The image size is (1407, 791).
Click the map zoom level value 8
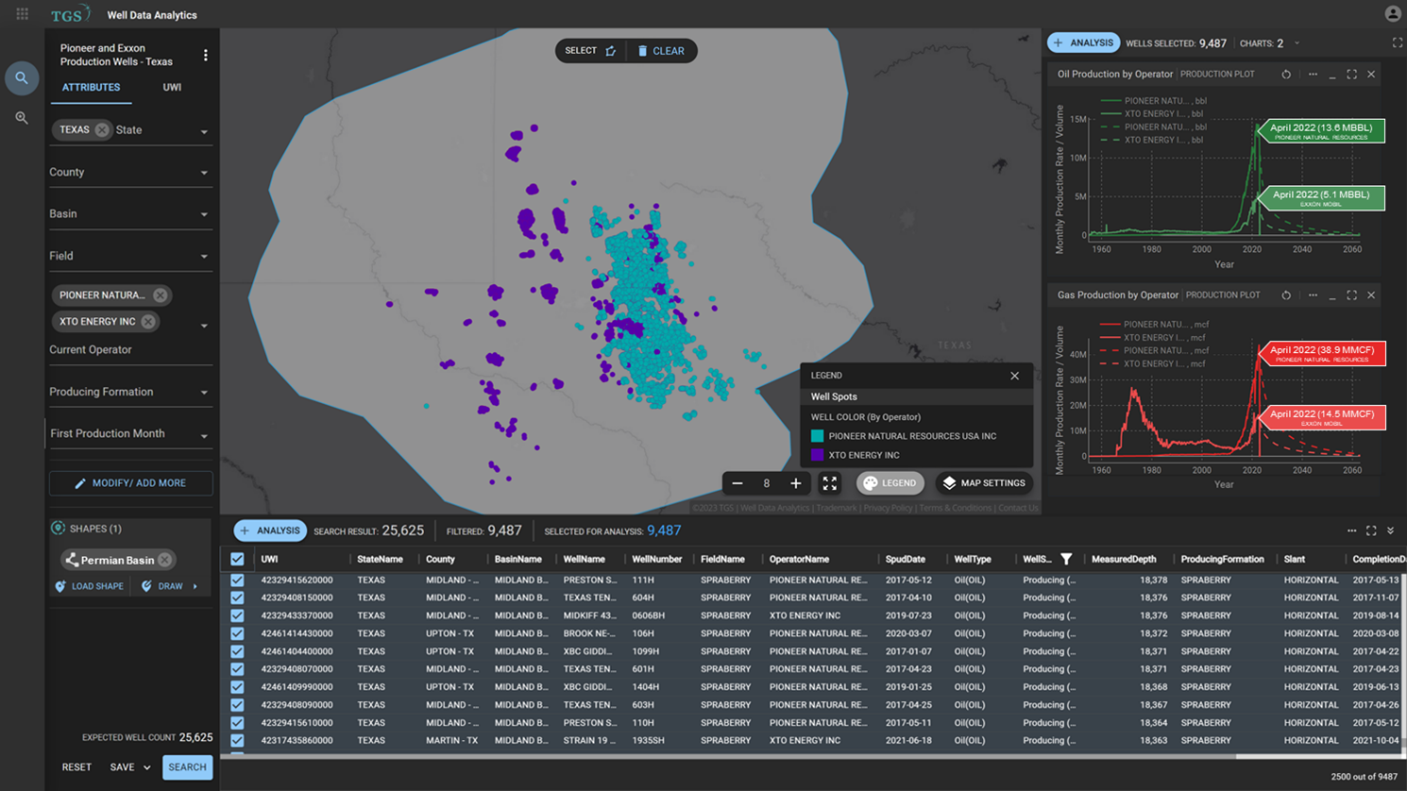click(767, 483)
